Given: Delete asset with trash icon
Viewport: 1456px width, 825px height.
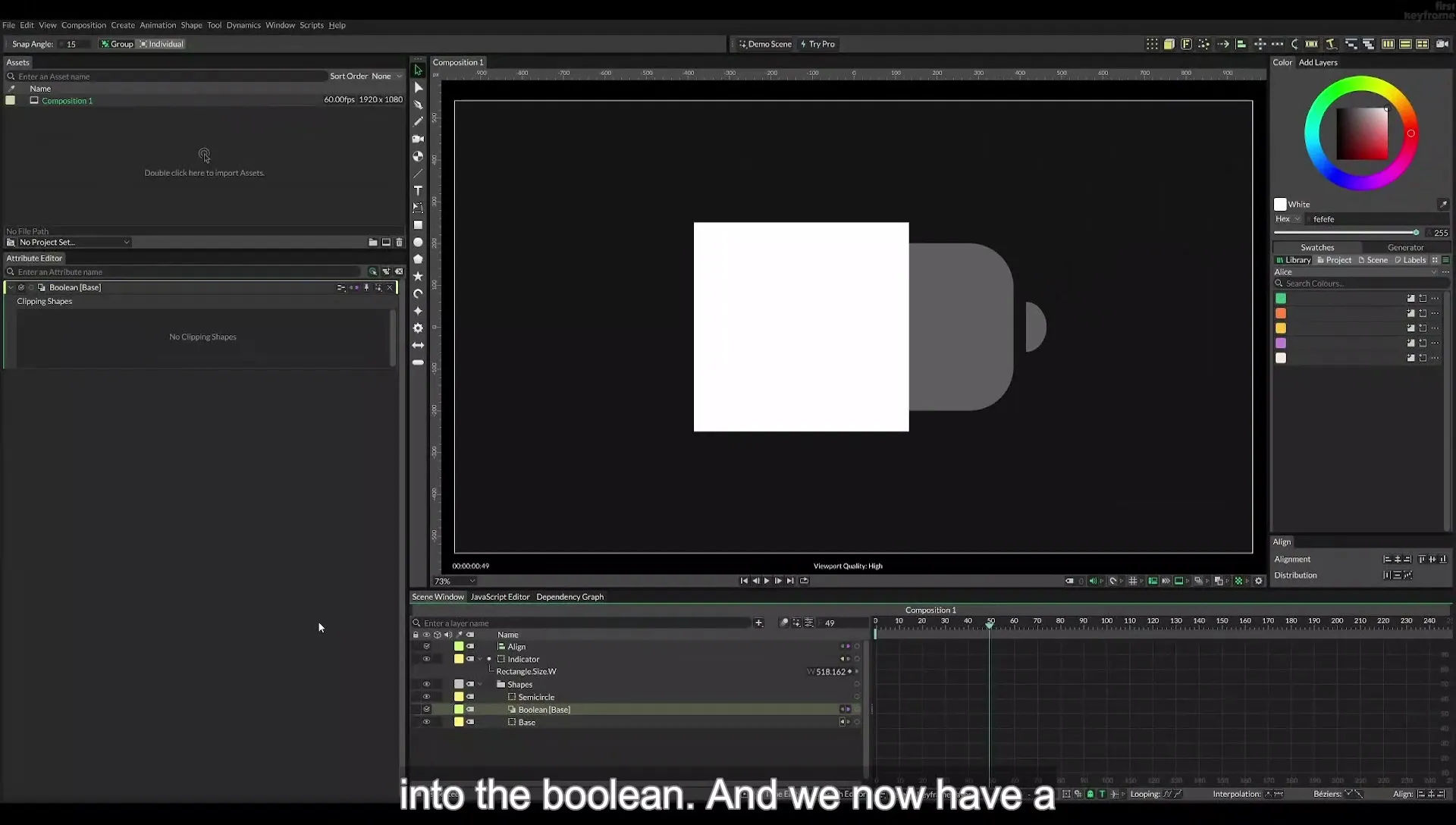Looking at the screenshot, I should click(399, 243).
